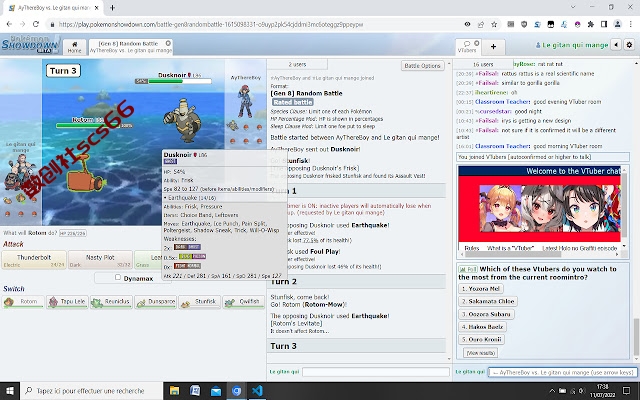Reload the browser page
The image size is (640, 400).
[36, 24]
